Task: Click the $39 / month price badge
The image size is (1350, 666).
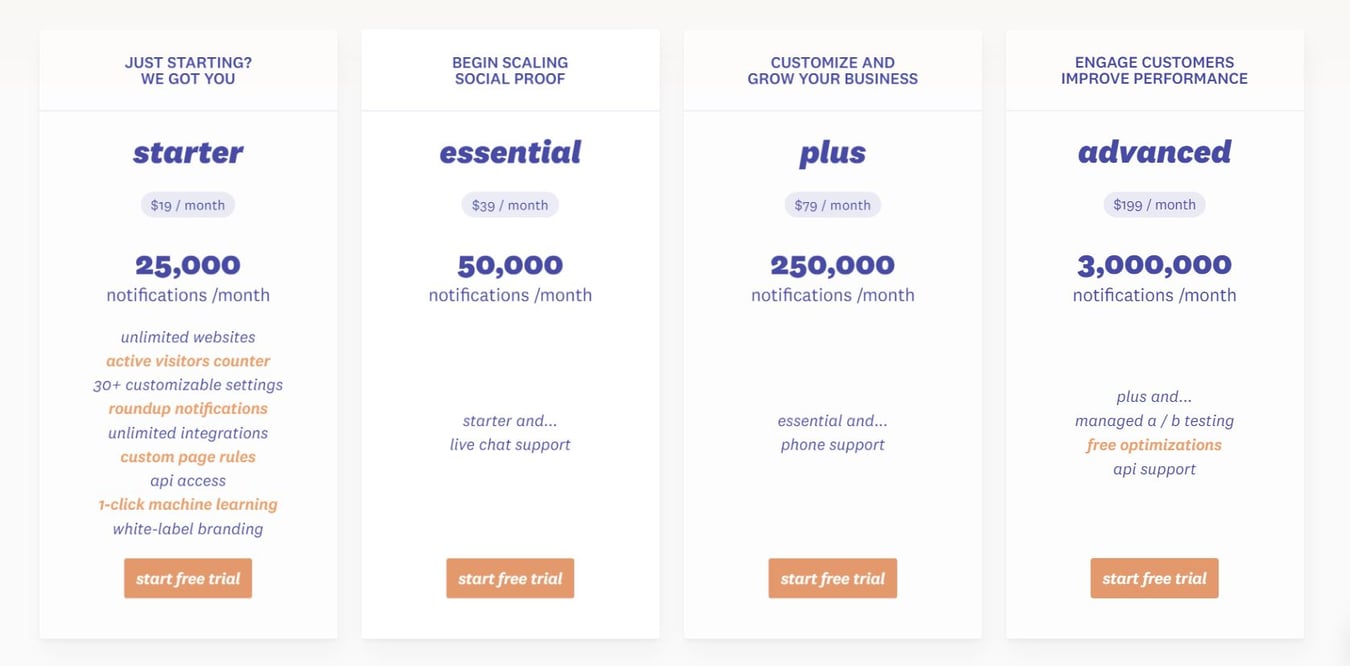Action: coord(510,205)
